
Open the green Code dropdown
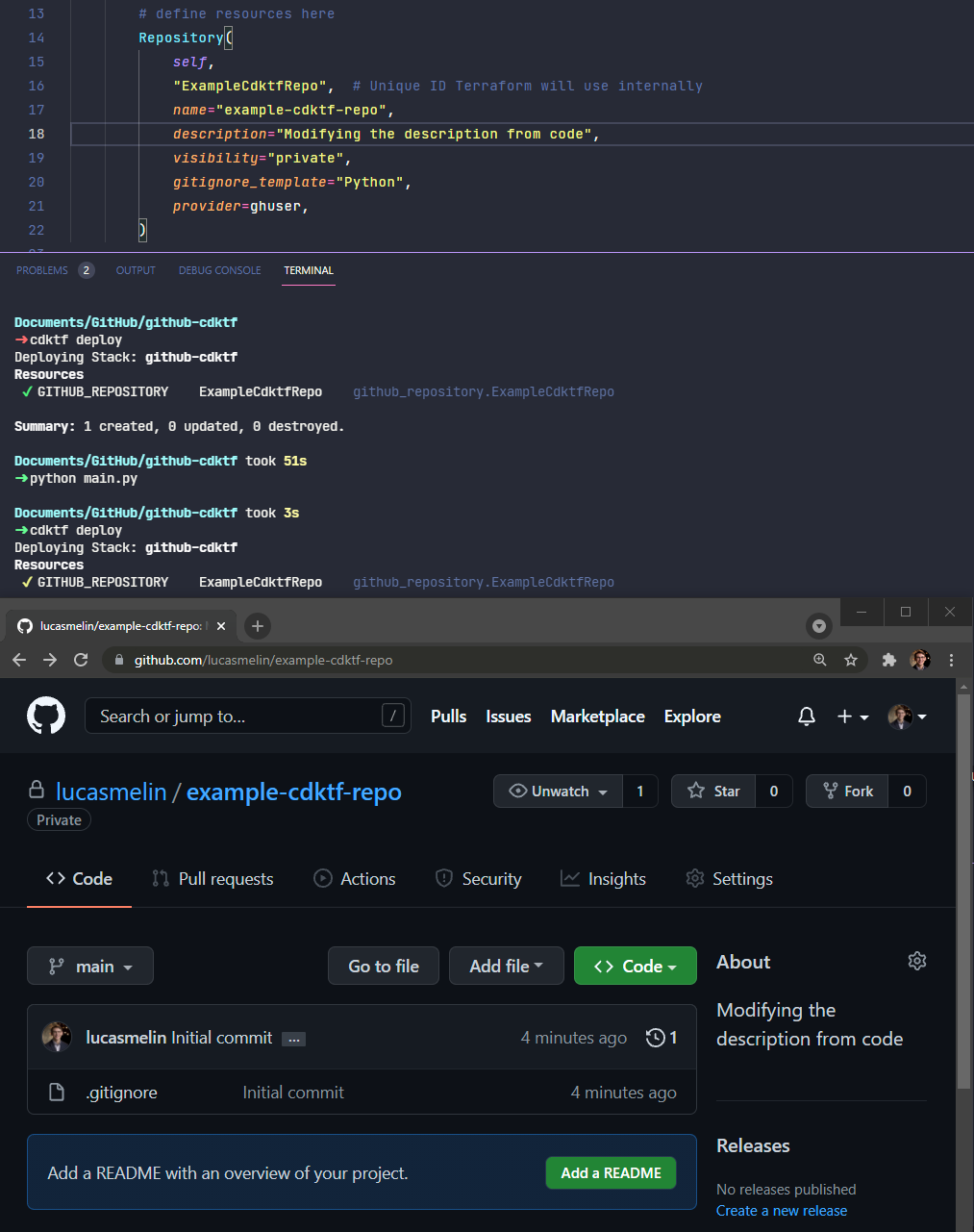point(635,967)
